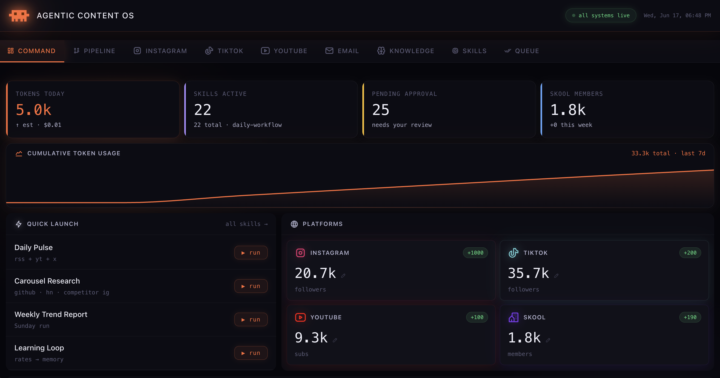Click the all systems live status badge

601,16
